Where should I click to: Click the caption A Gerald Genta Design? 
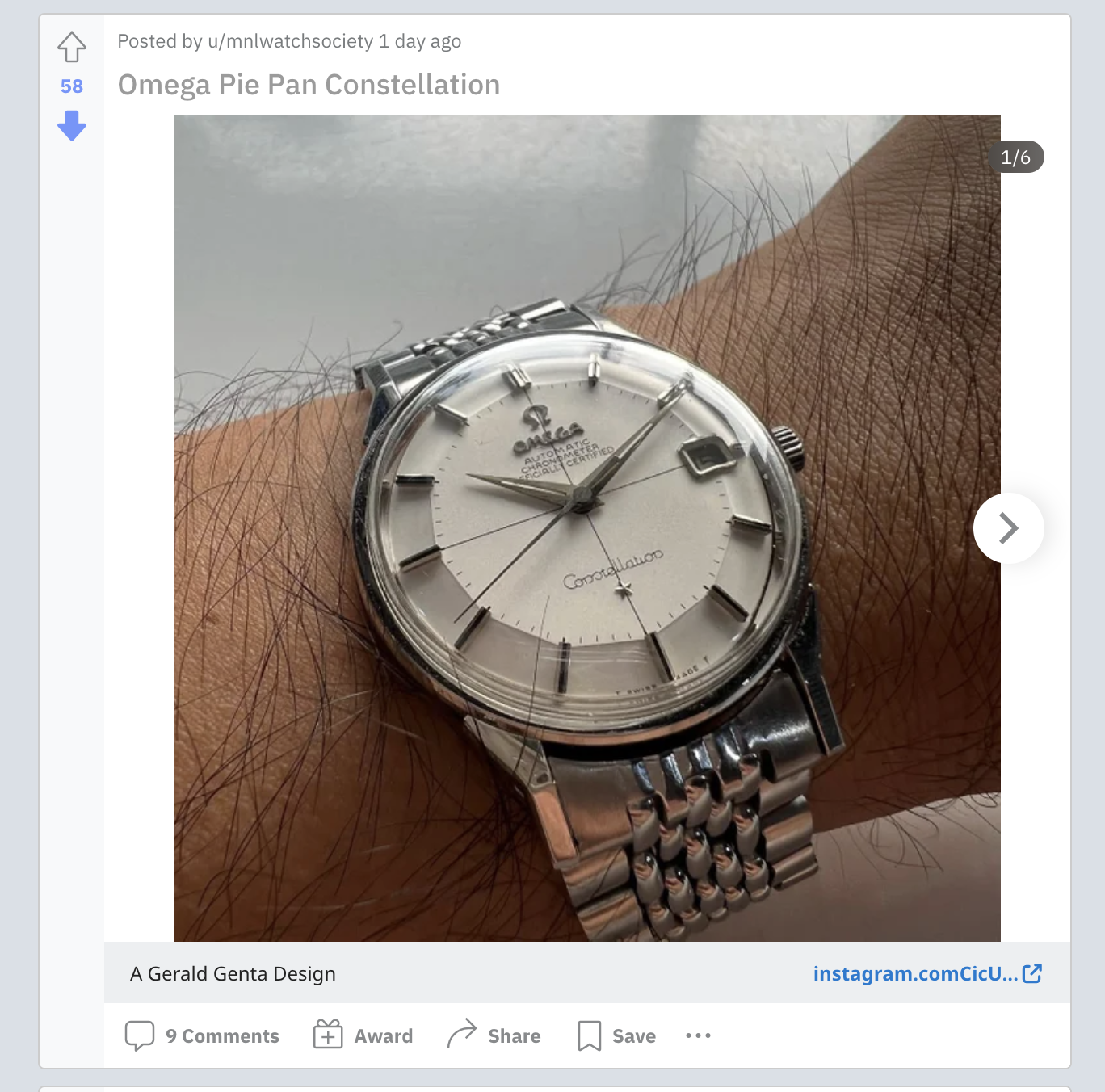tap(233, 974)
